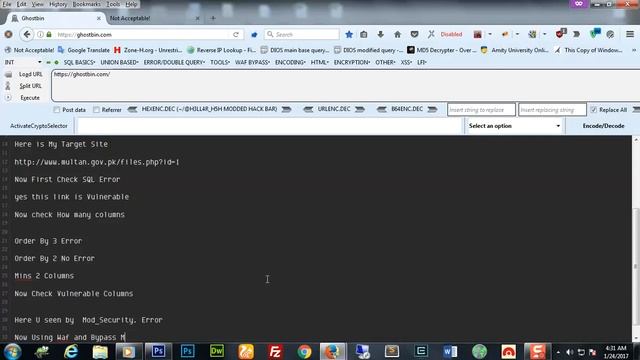640x360 pixels.
Task: Open Google Chrome from the taskbar
Action: pos(304,351)
